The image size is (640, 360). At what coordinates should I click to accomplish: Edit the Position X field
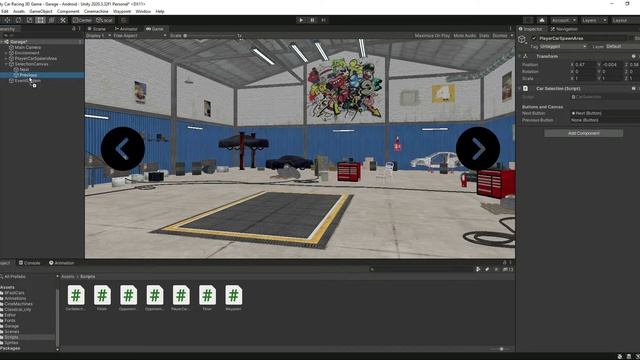coord(585,64)
